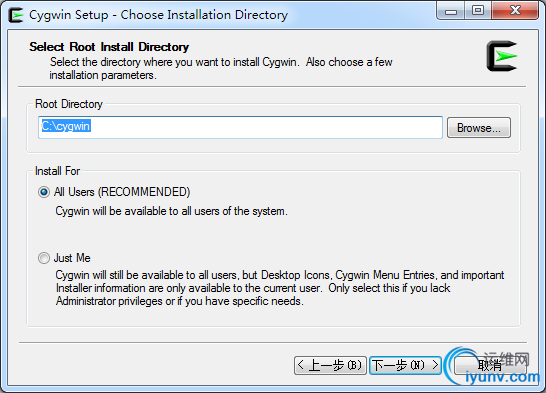The image size is (546, 393).
Task: Click the Root Directory input field
Action: point(240,127)
